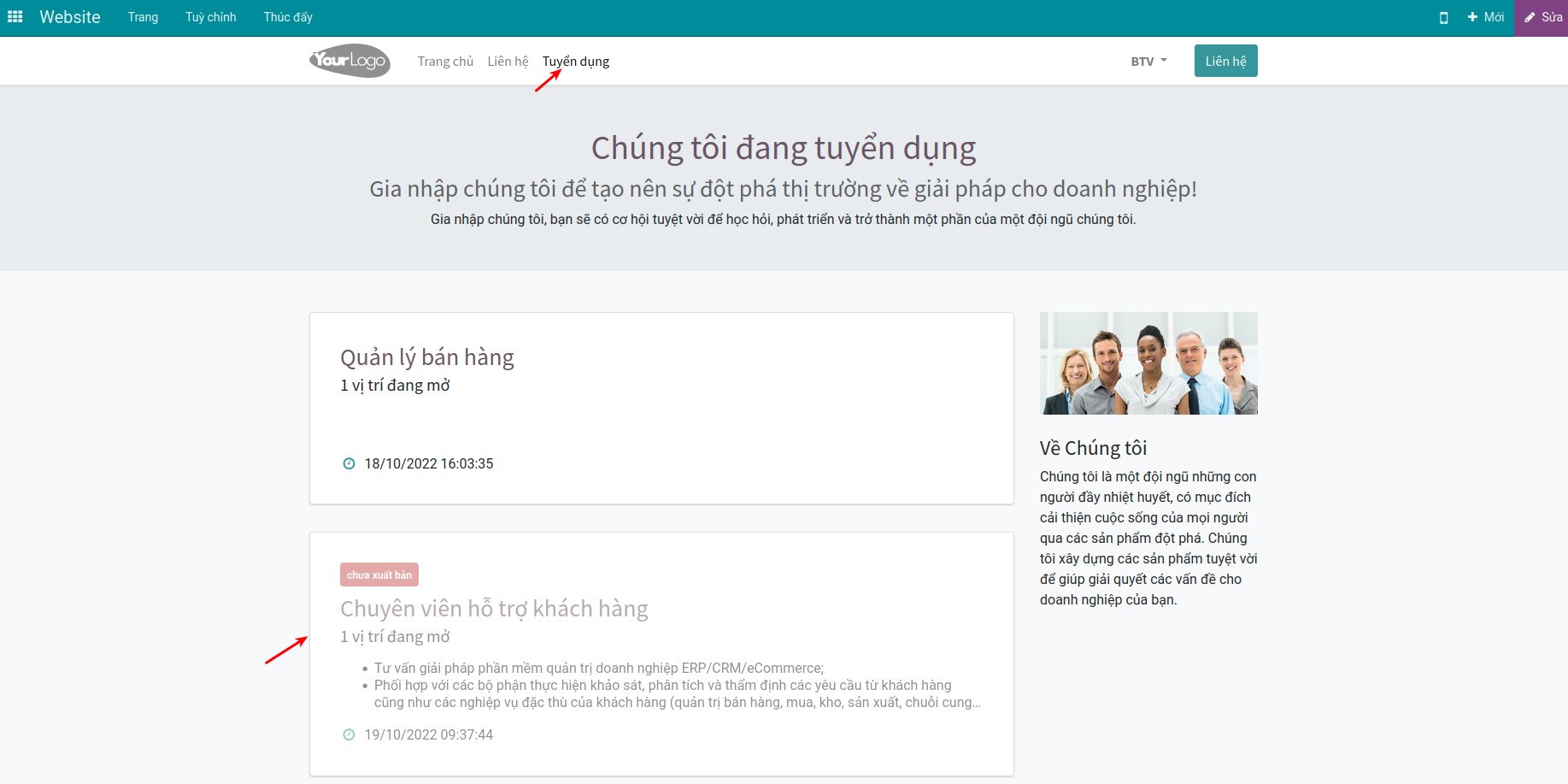Select the Sửa pencil icon to edit page

(x=1541, y=16)
